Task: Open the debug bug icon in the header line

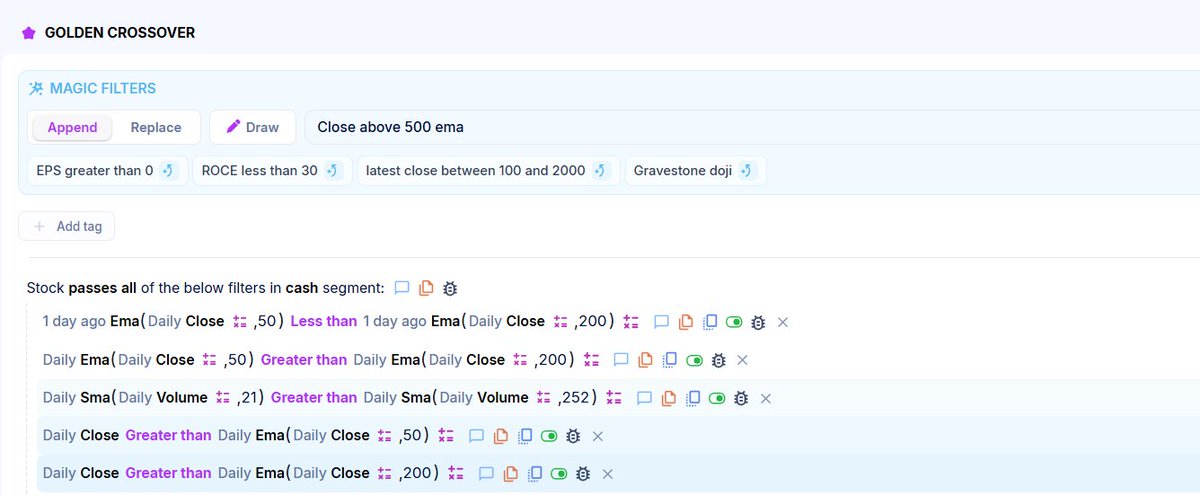Action: tap(450, 288)
